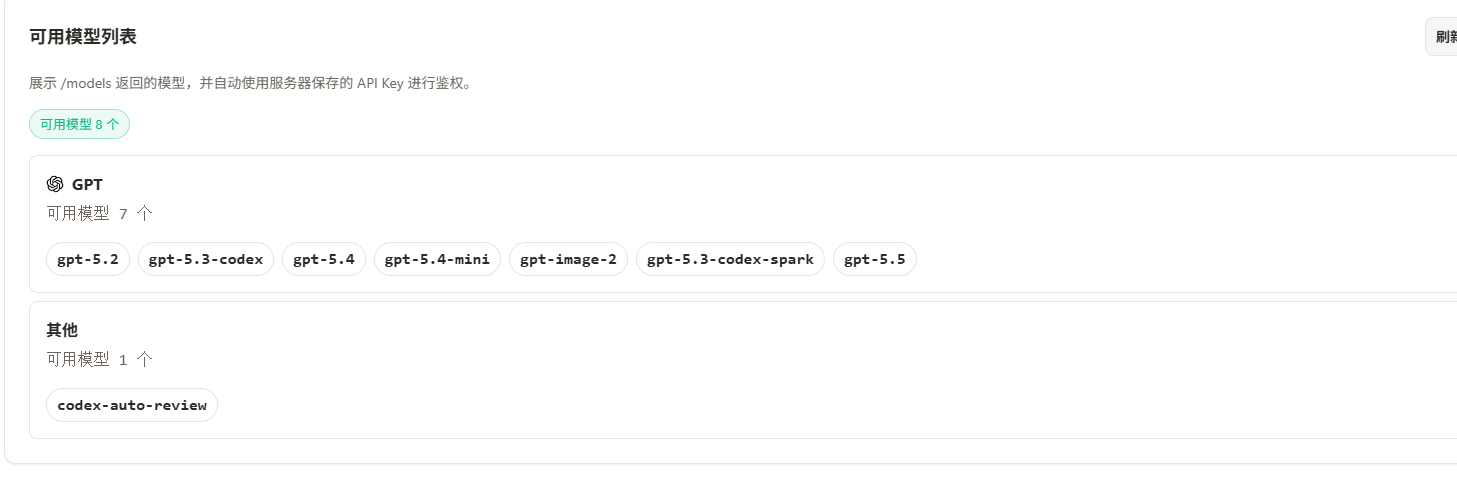Click the GPT group heading

coord(87,184)
